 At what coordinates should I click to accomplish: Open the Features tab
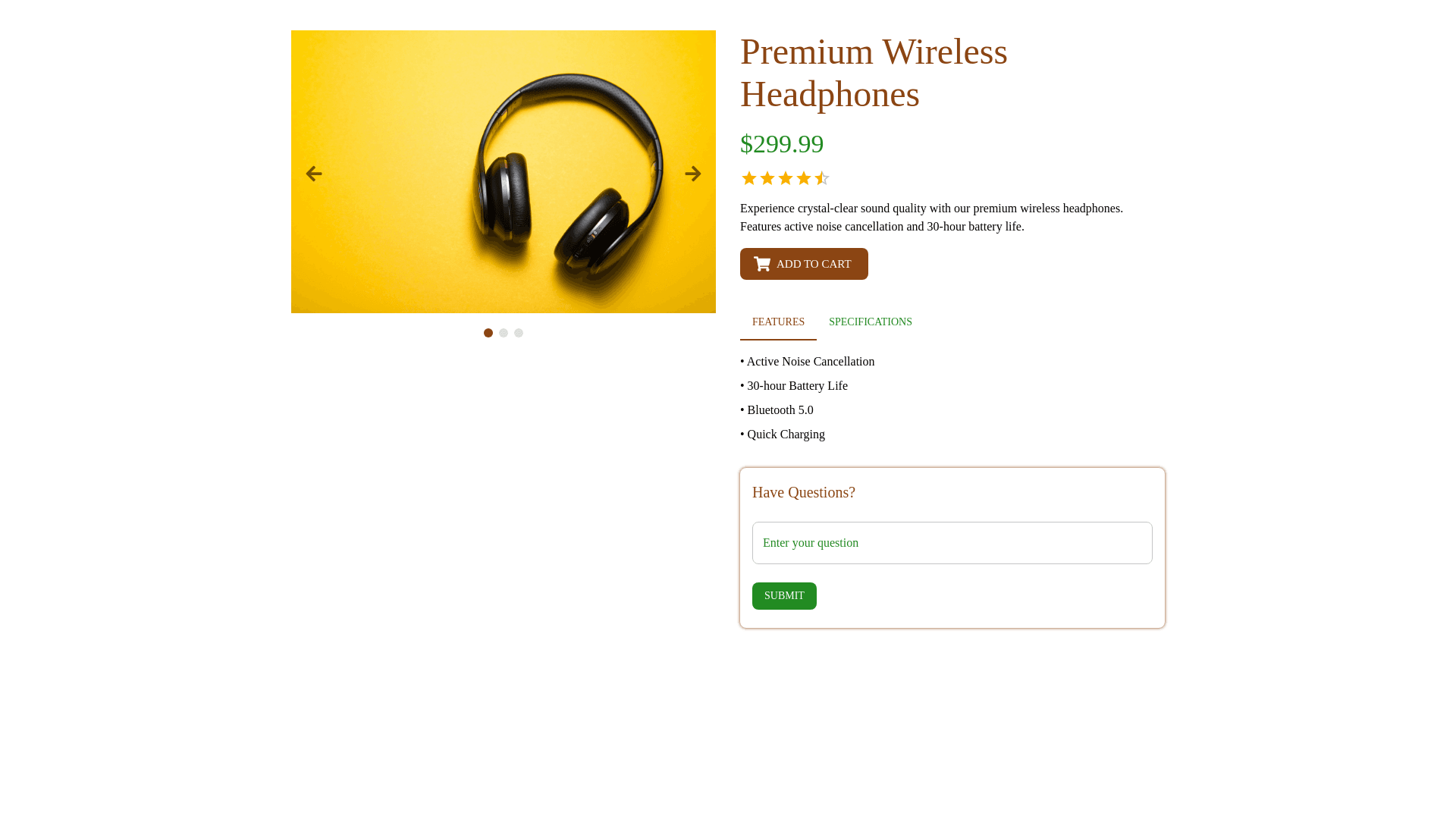tap(778, 322)
